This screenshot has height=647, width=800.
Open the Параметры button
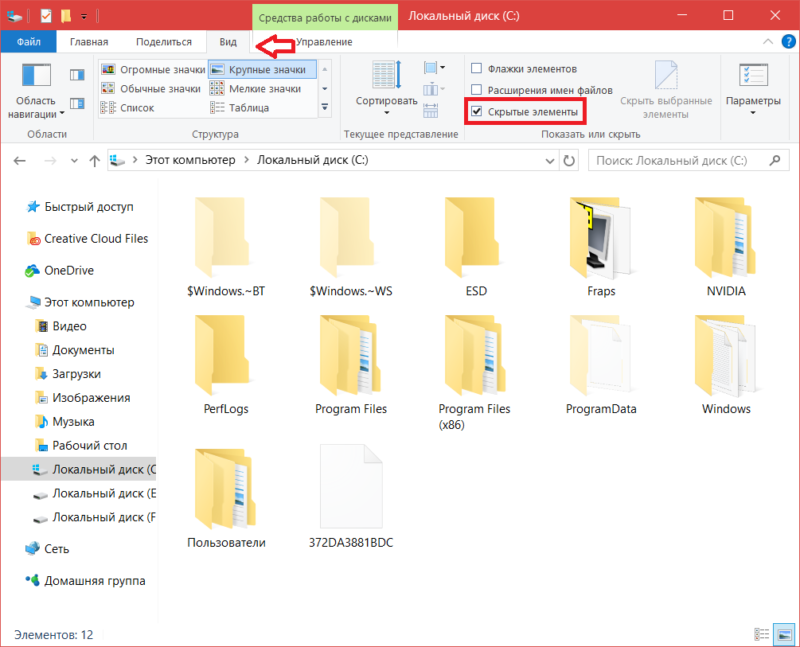pos(753,89)
